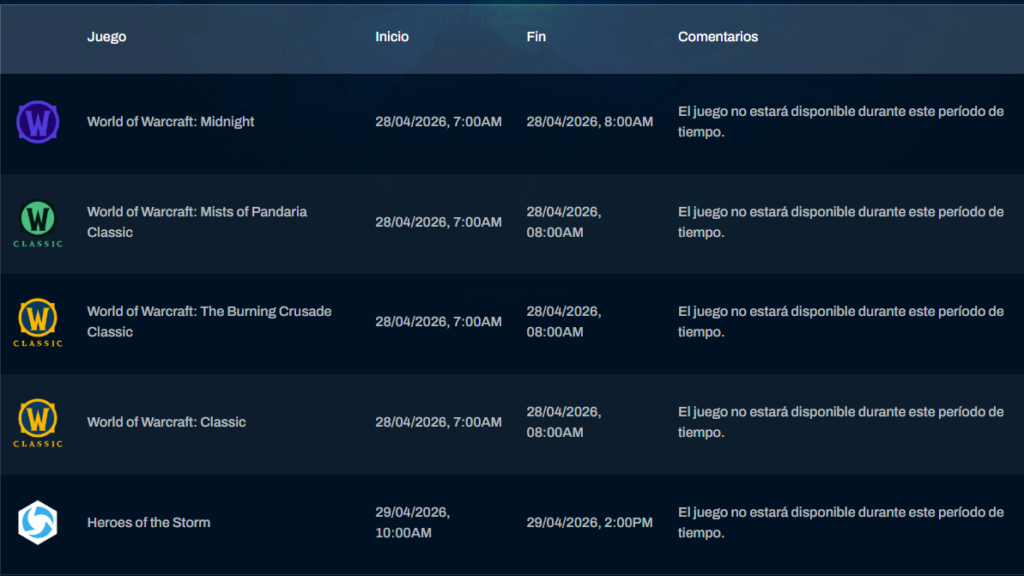Click Heroes of the Storm end time 2:00PM
The height and width of the screenshot is (576, 1024).
[x=589, y=522]
